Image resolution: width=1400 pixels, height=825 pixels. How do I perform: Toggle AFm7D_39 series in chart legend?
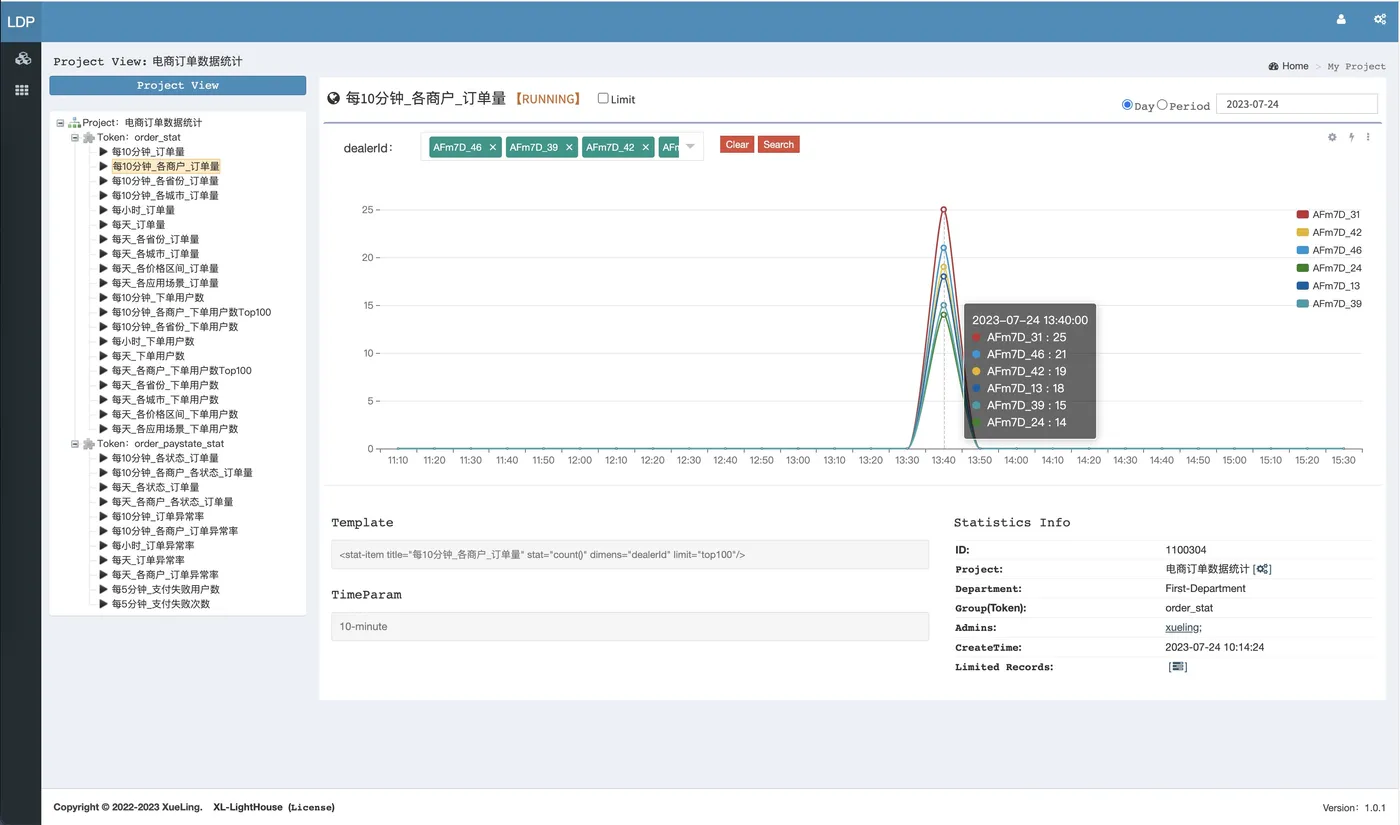coord(1328,304)
